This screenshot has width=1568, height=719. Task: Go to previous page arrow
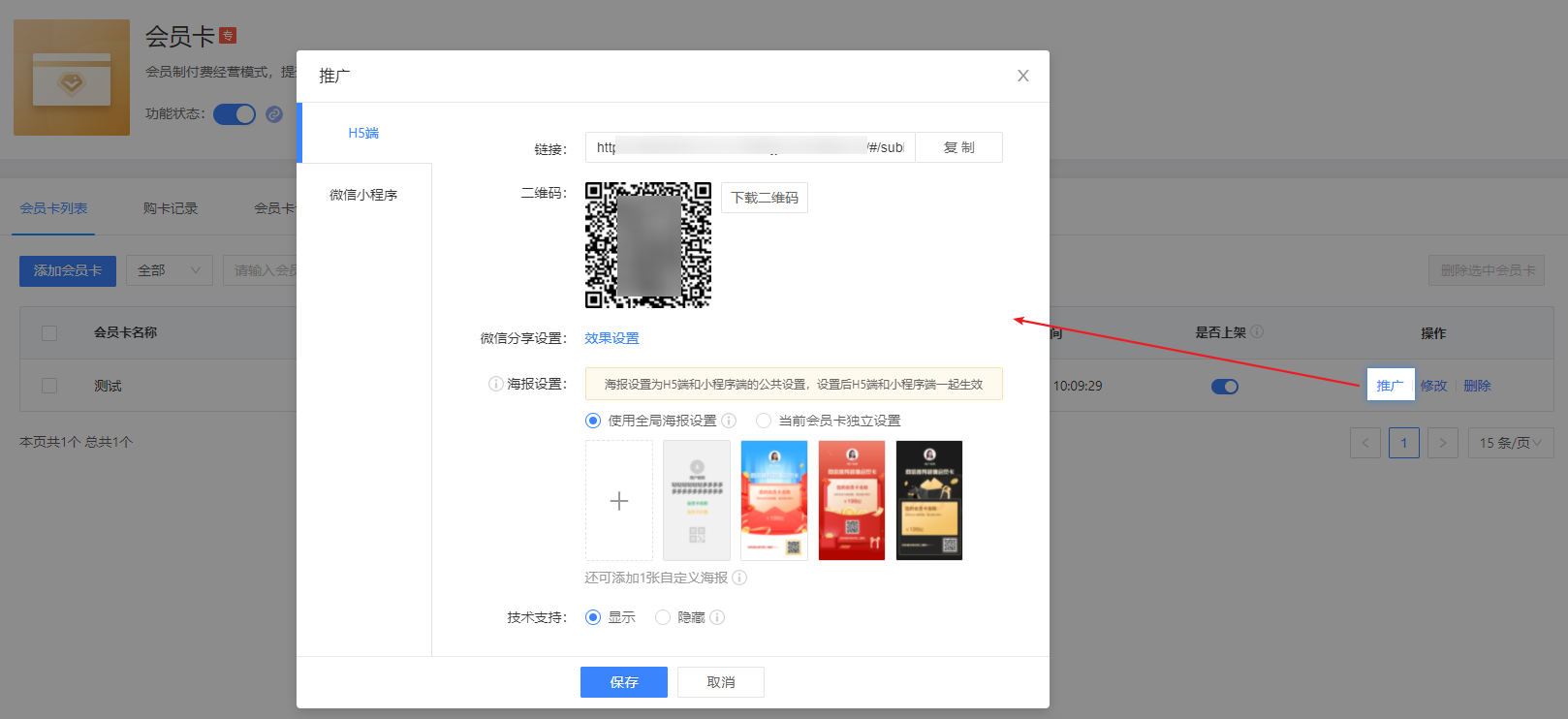click(x=1365, y=443)
